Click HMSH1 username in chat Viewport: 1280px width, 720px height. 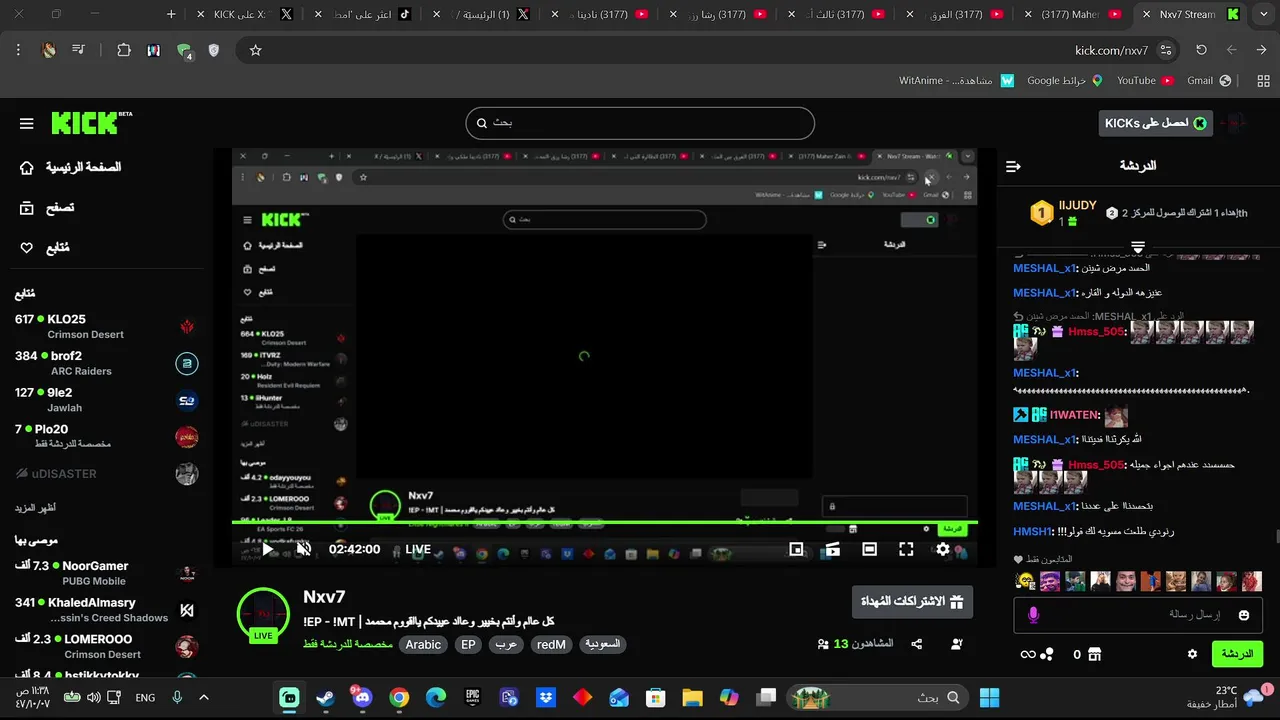(x=1033, y=532)
